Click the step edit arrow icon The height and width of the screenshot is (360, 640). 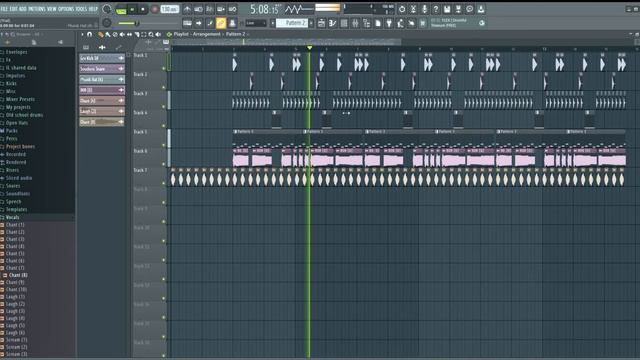pyautogui.click(x=199, y=23)
